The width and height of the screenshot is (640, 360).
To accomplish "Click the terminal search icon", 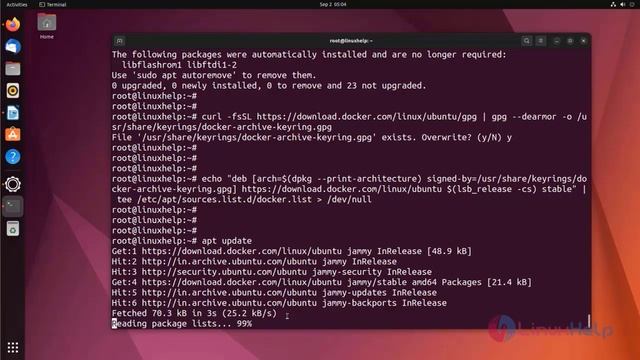I will [527, 41].
